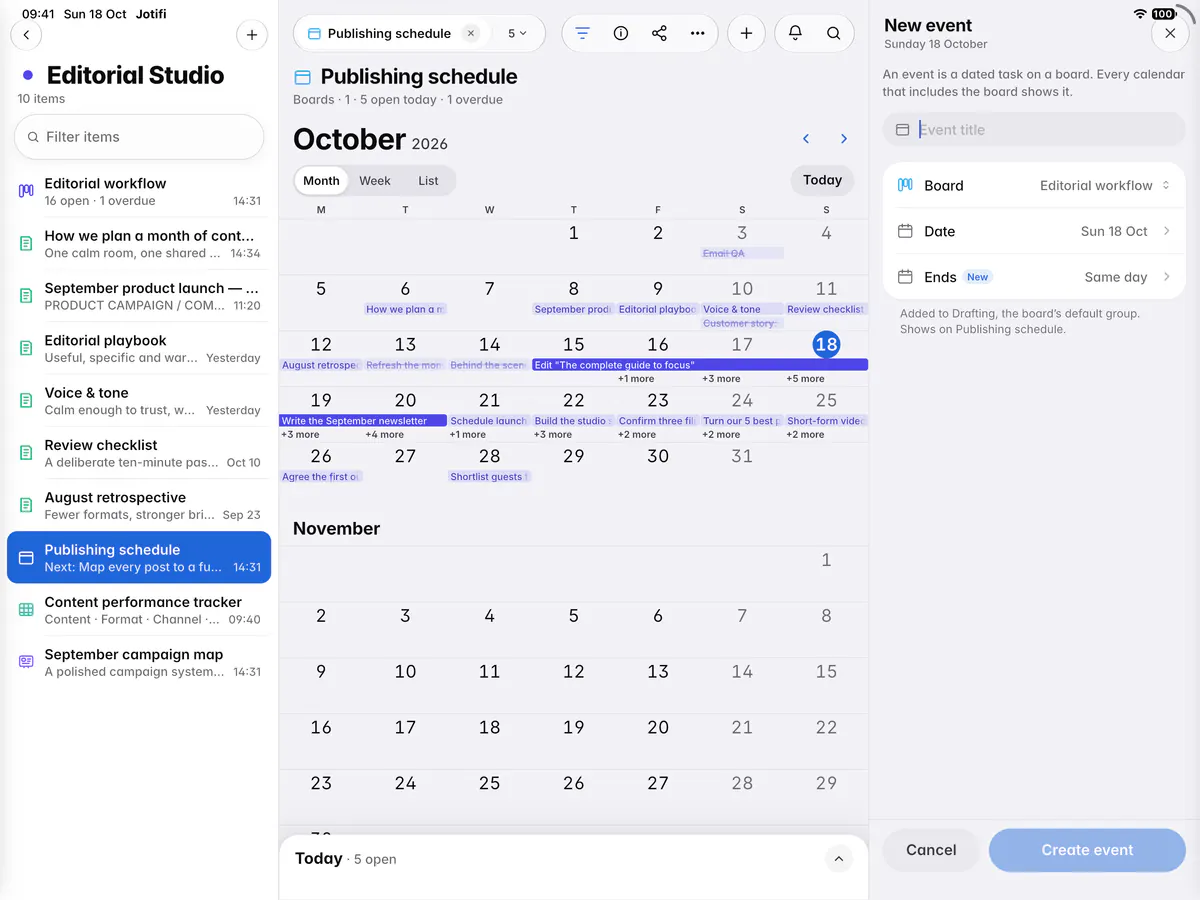Open the calendar filter icon
1200x900 pixels.
583,33
